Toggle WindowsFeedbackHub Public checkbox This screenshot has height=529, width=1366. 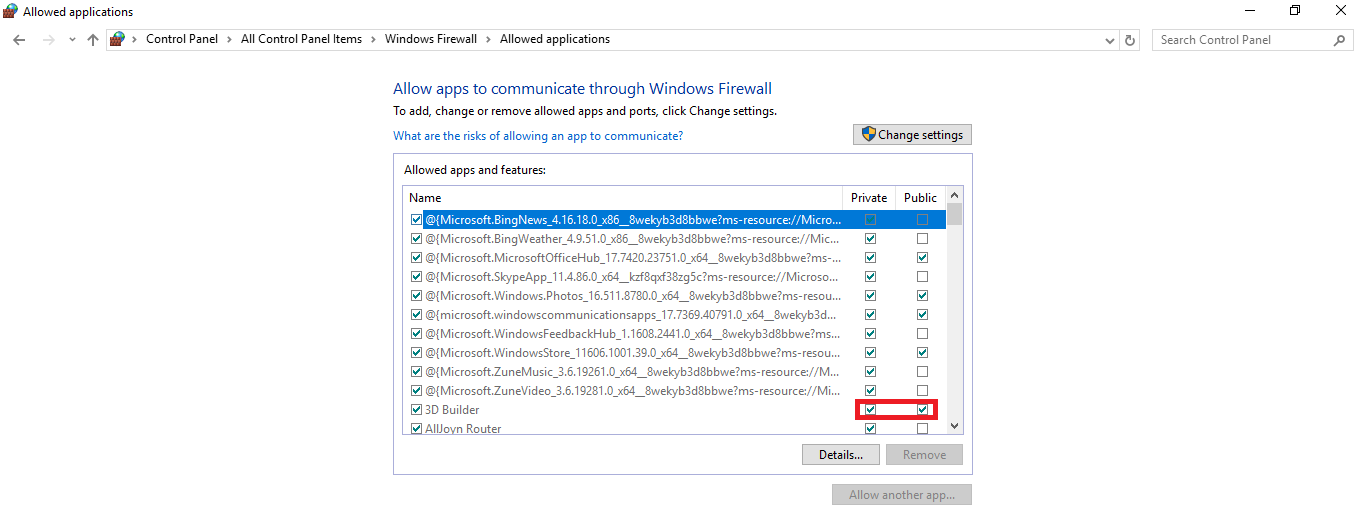tap(922, 334)
